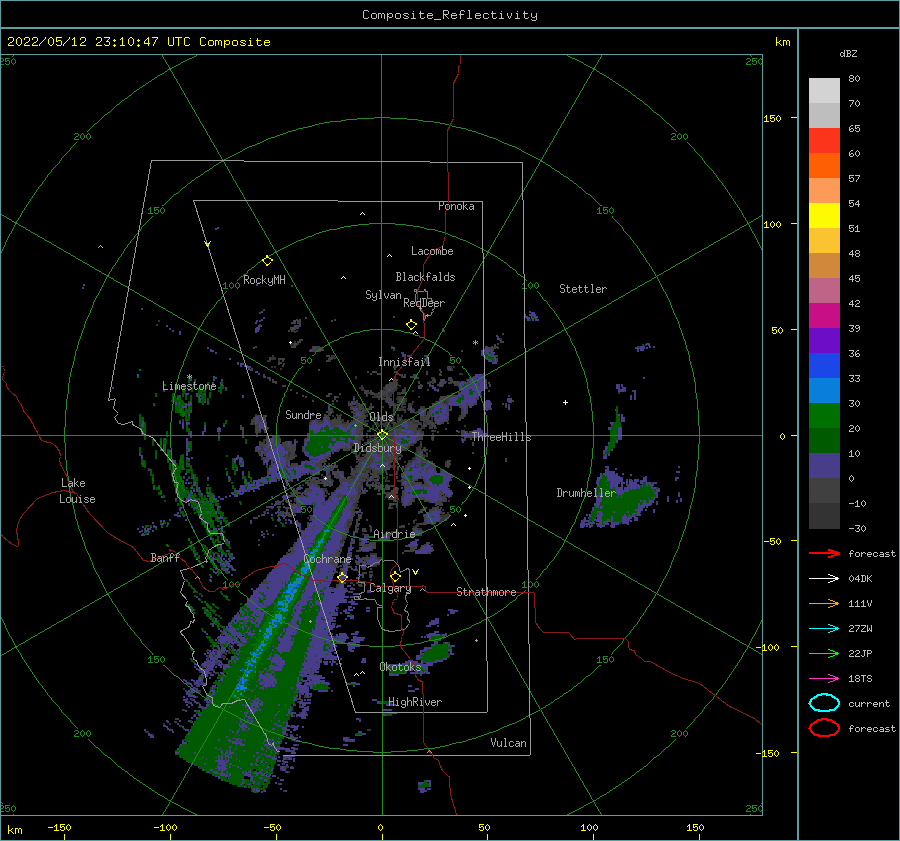Image resolution: width=900 pixels, height=841 pixels.
Task: Select the yellow 51-54 dBZ swatch
Action: tap(824, 216)
